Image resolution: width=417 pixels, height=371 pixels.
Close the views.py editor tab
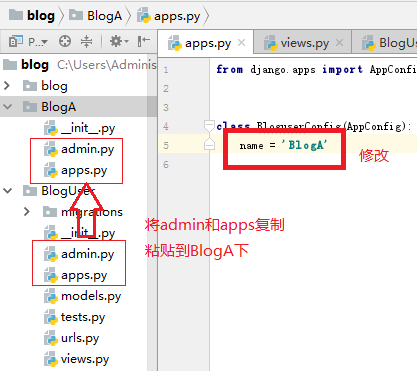[339, 43]
